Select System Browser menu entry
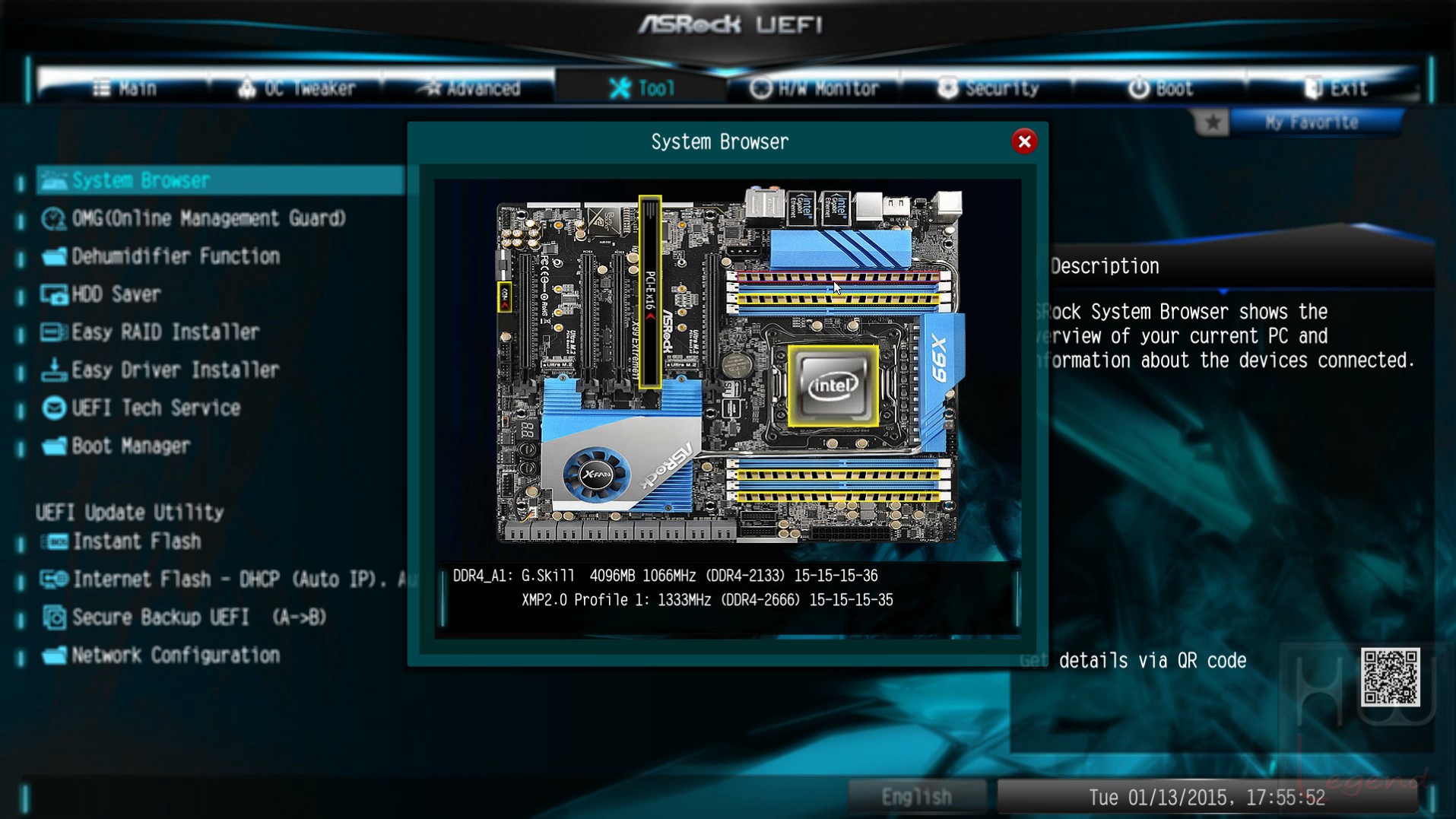1456x819 pixels. [220, 180]
